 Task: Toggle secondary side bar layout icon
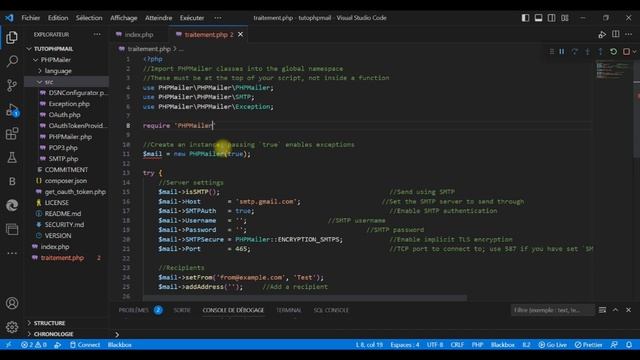551,18
